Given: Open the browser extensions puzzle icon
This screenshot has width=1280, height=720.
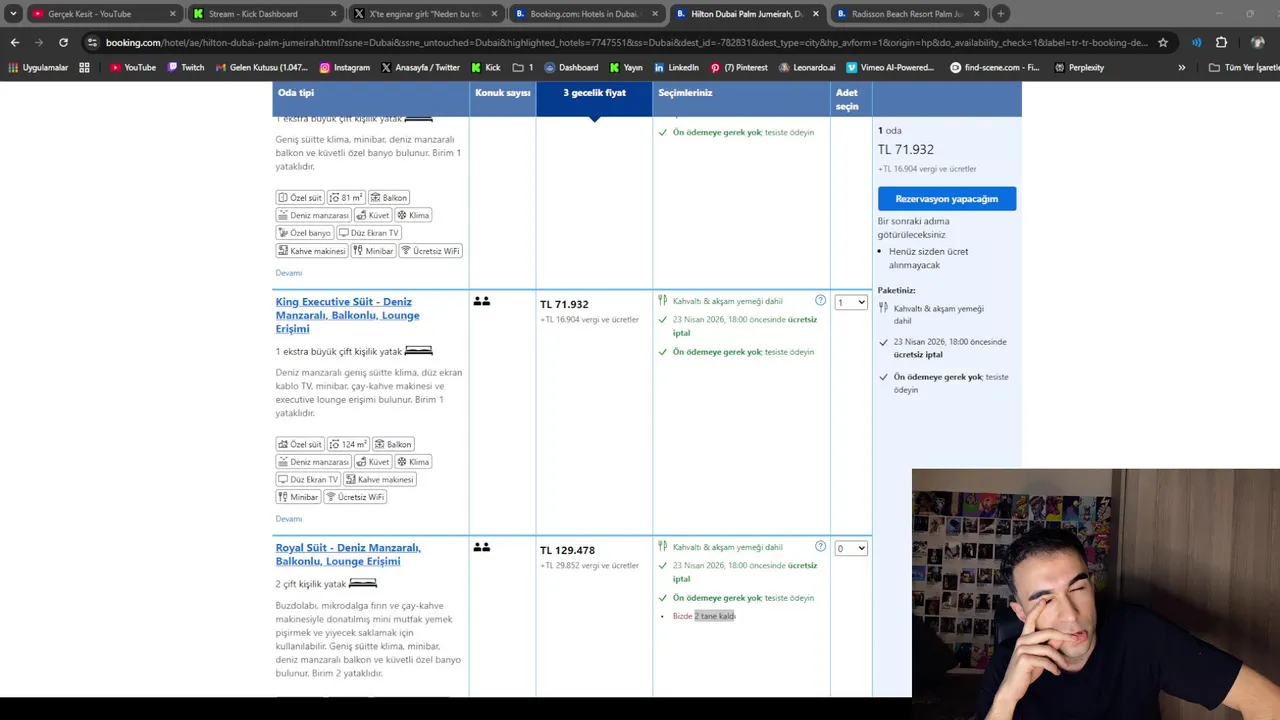Looking at the screenshot, I should (x=1221, y=43).
